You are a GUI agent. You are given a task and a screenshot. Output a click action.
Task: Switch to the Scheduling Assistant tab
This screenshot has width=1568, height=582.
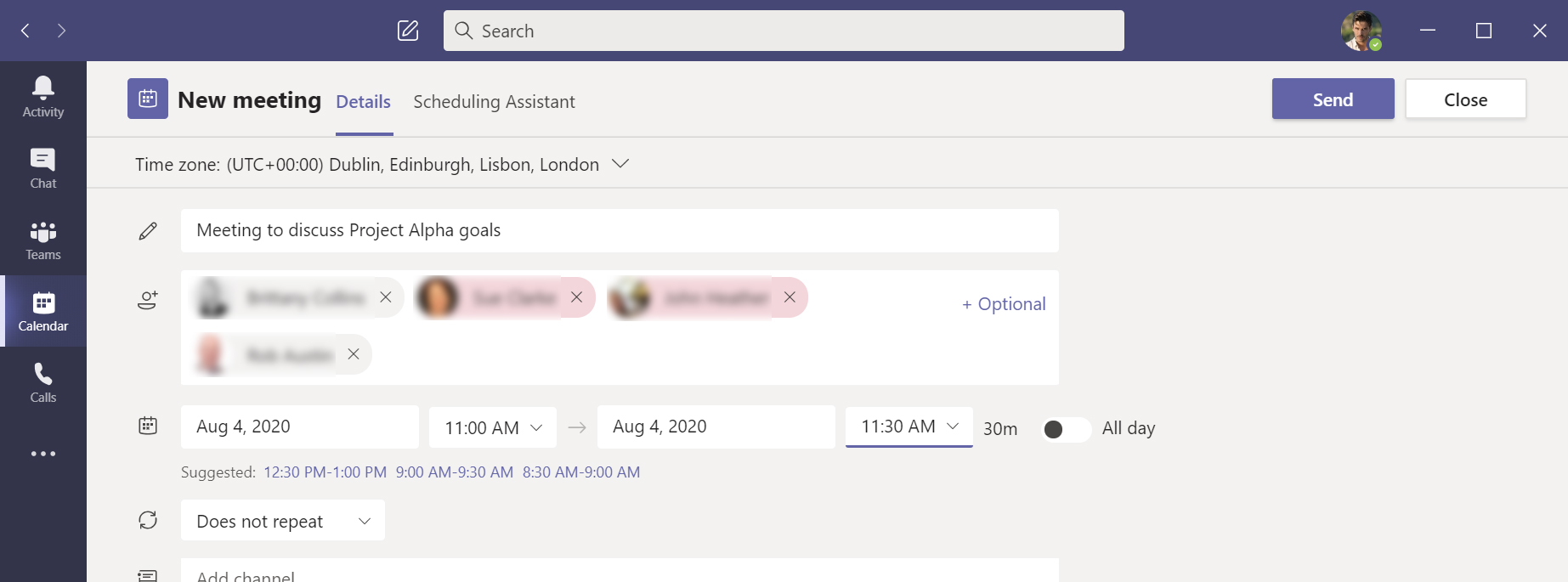[494, 102]
